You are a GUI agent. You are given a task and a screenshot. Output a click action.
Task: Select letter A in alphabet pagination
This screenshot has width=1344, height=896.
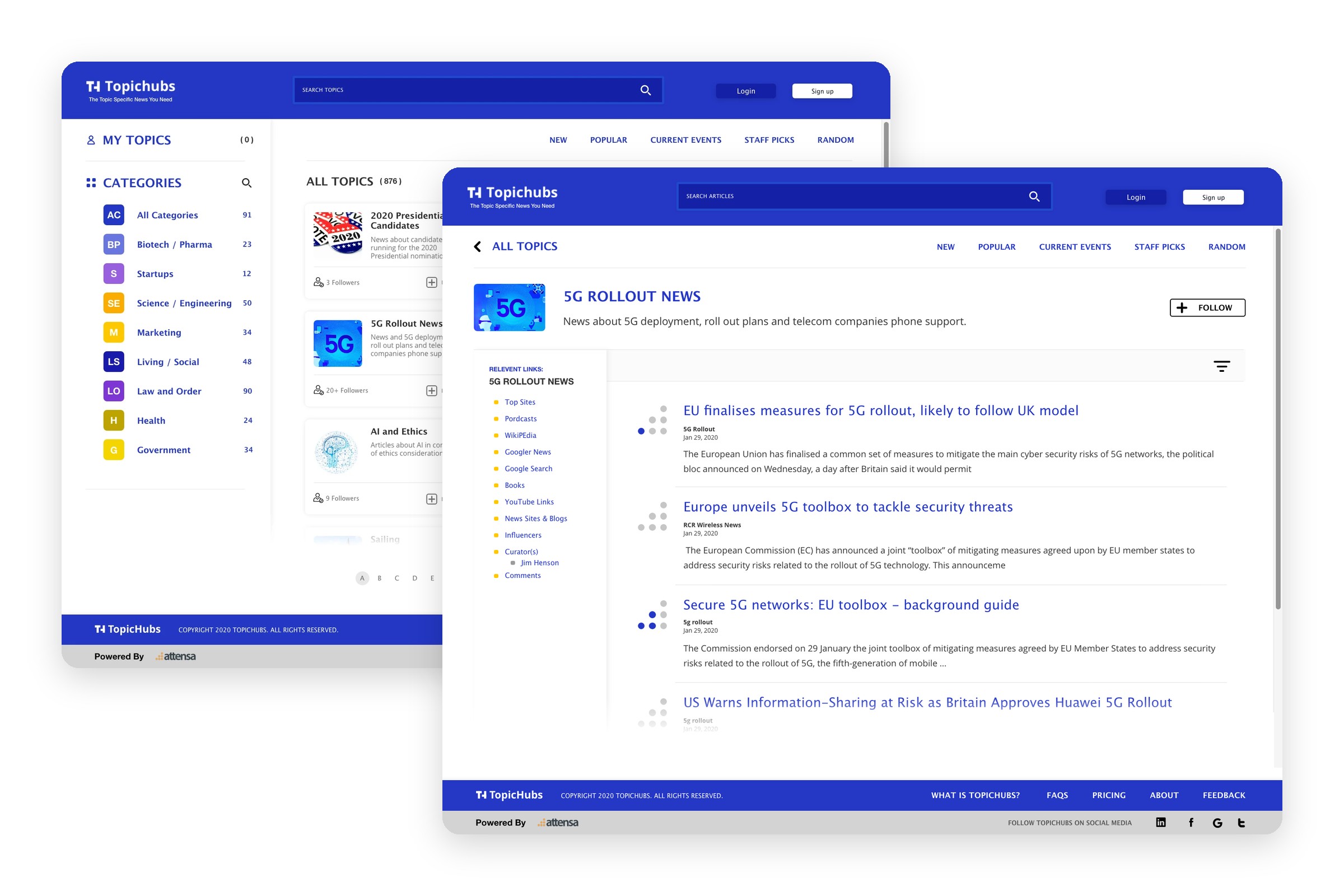coord(362,578)
